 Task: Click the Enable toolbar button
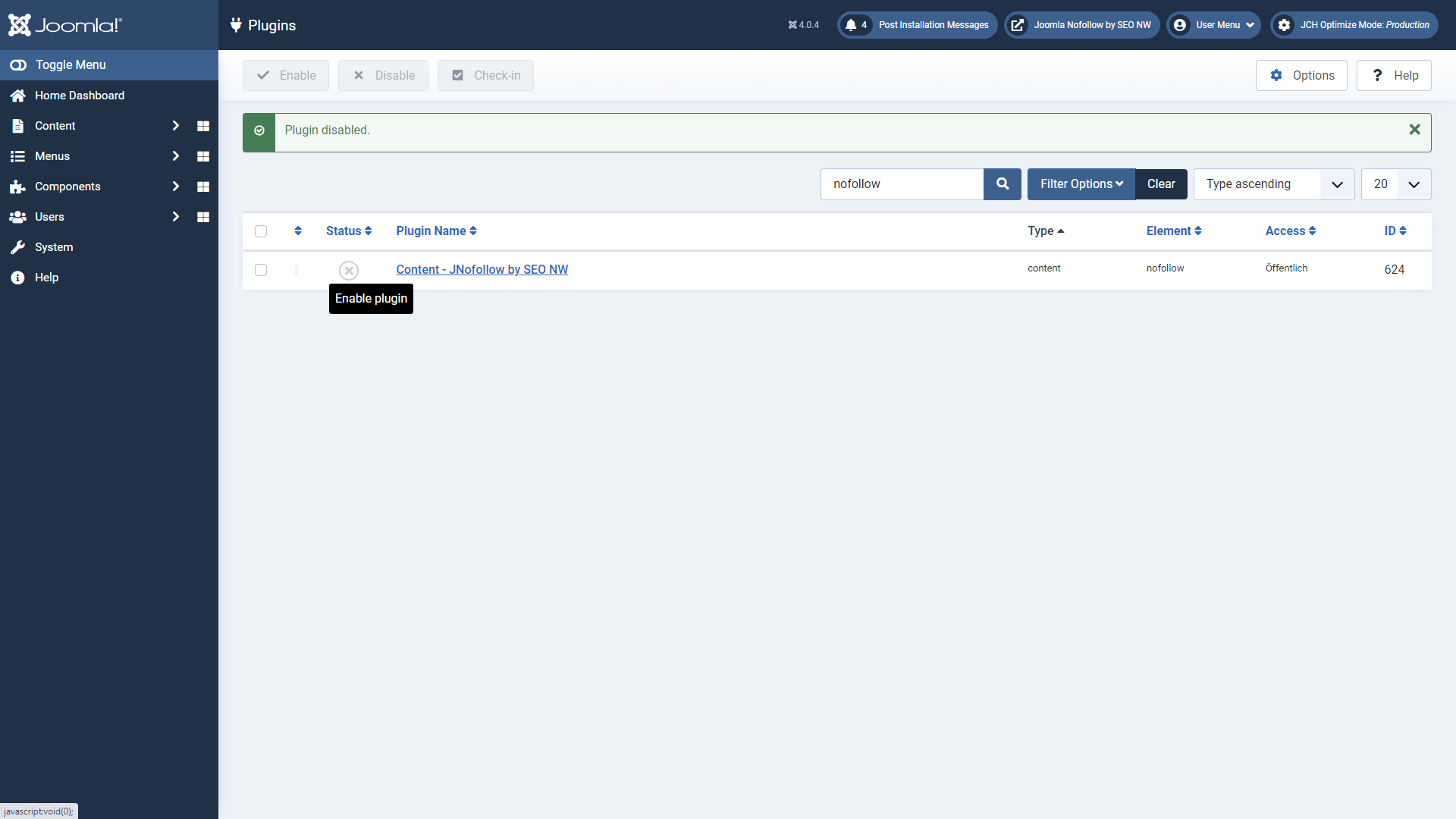pyautogui.click(x=286, y=76)
